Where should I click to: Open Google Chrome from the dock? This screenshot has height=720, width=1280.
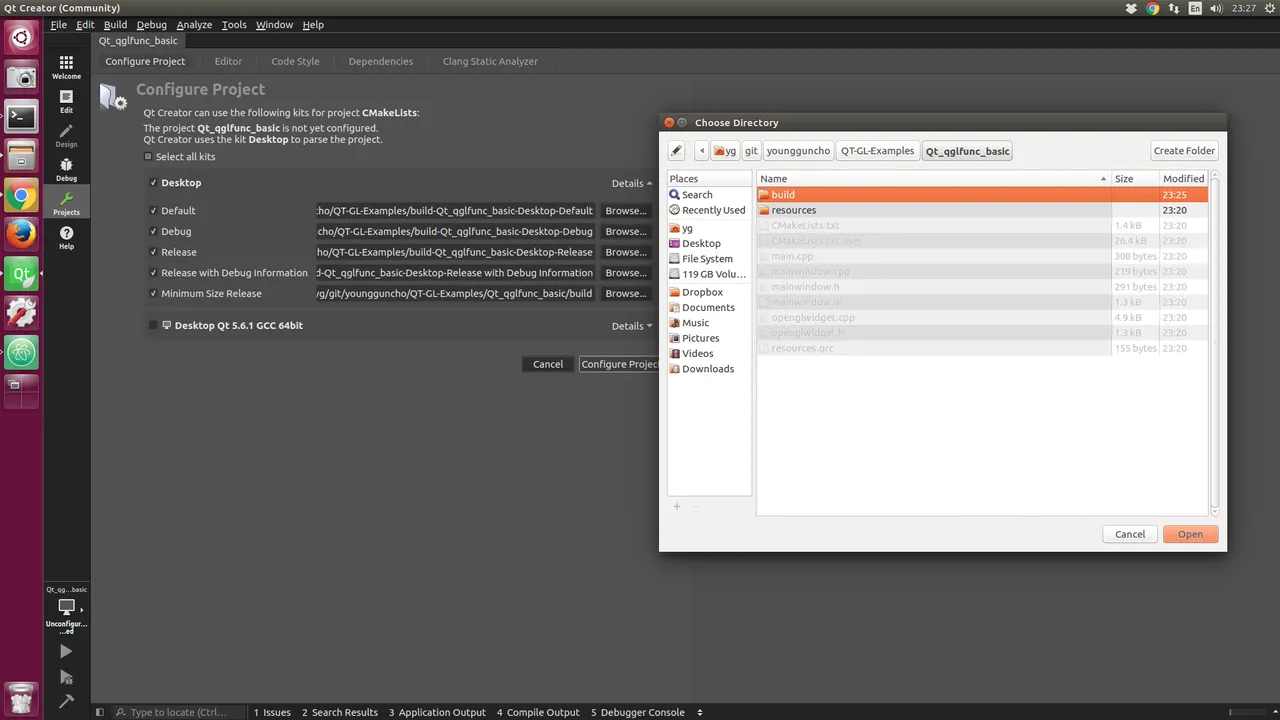point(21,196)
